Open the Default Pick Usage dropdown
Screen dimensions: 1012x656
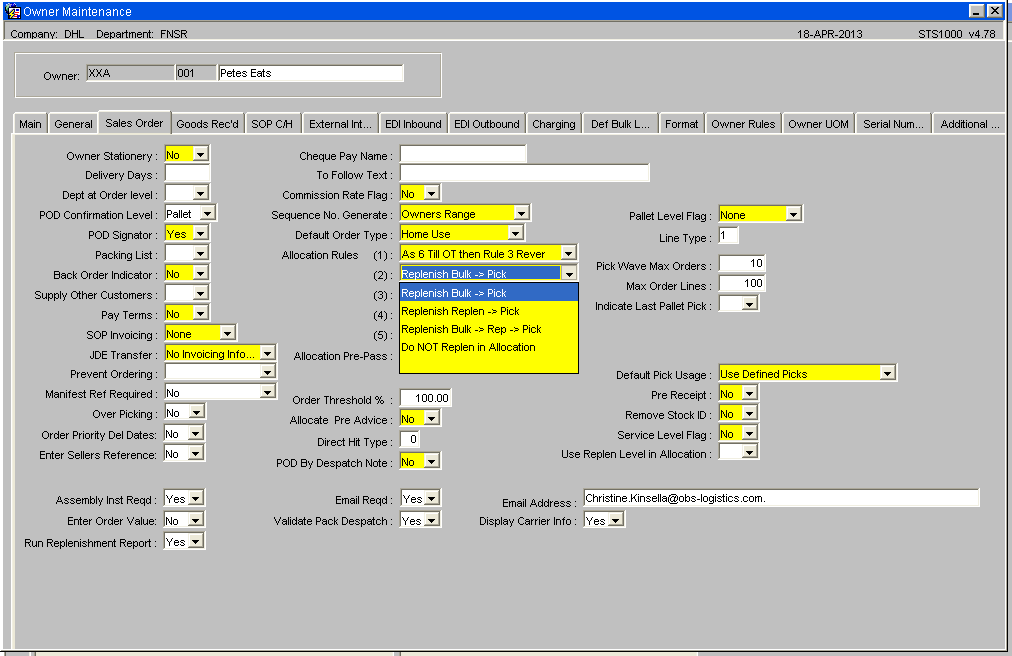tap(887, 373)
